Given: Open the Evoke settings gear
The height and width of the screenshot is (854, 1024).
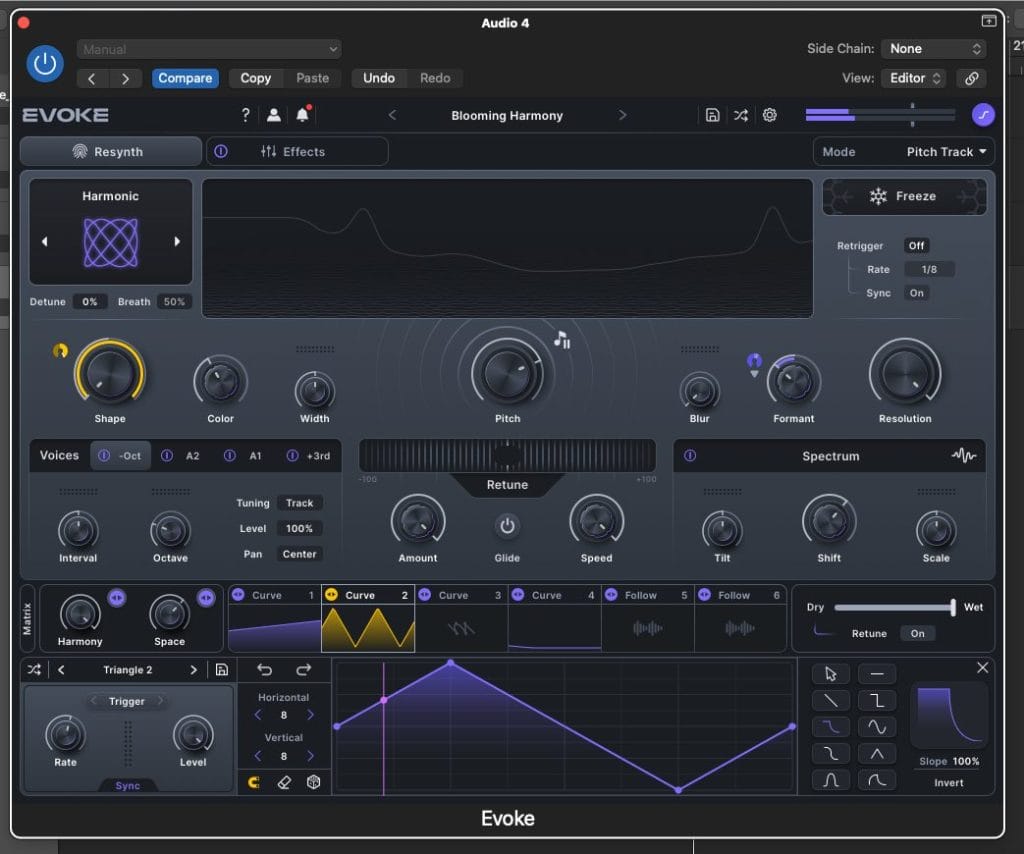Looking at the screenshot, I should [x=769, y=115].
